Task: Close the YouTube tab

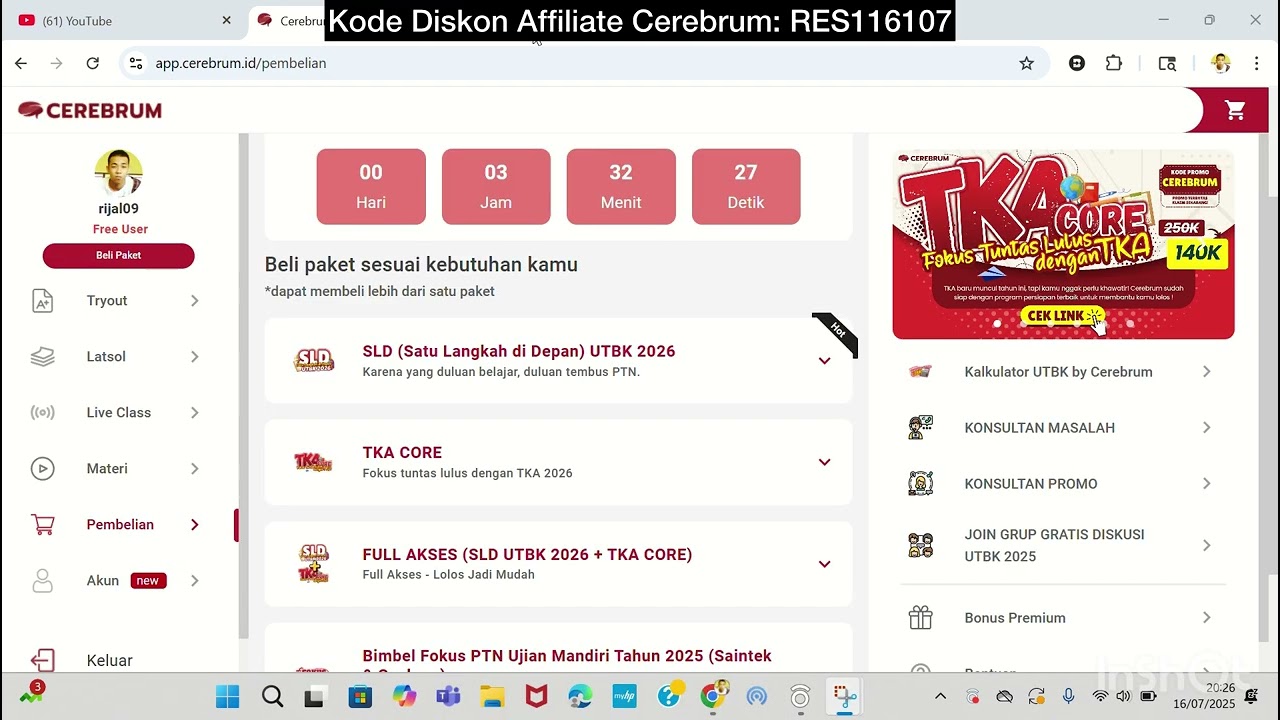Action: [x=226, y=21]
